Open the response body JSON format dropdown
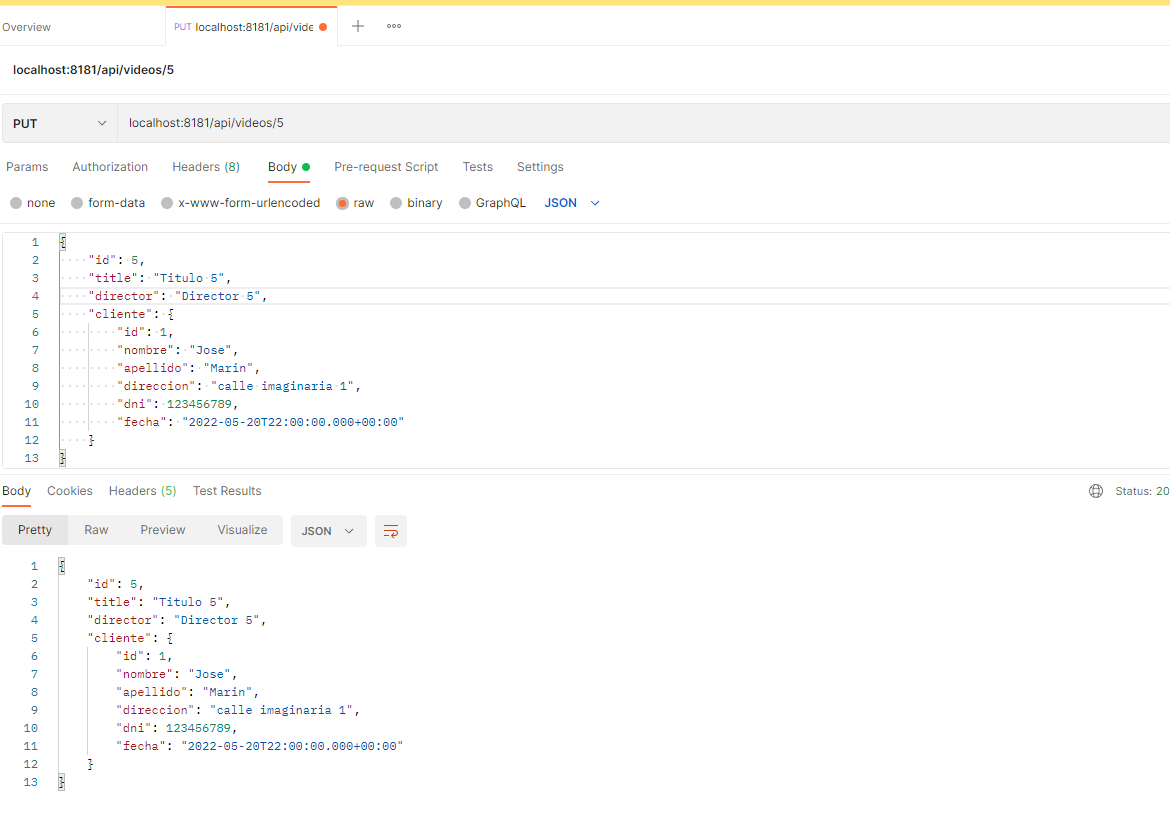The width and height of the screenshot is (1170, 813). point(328,531)
